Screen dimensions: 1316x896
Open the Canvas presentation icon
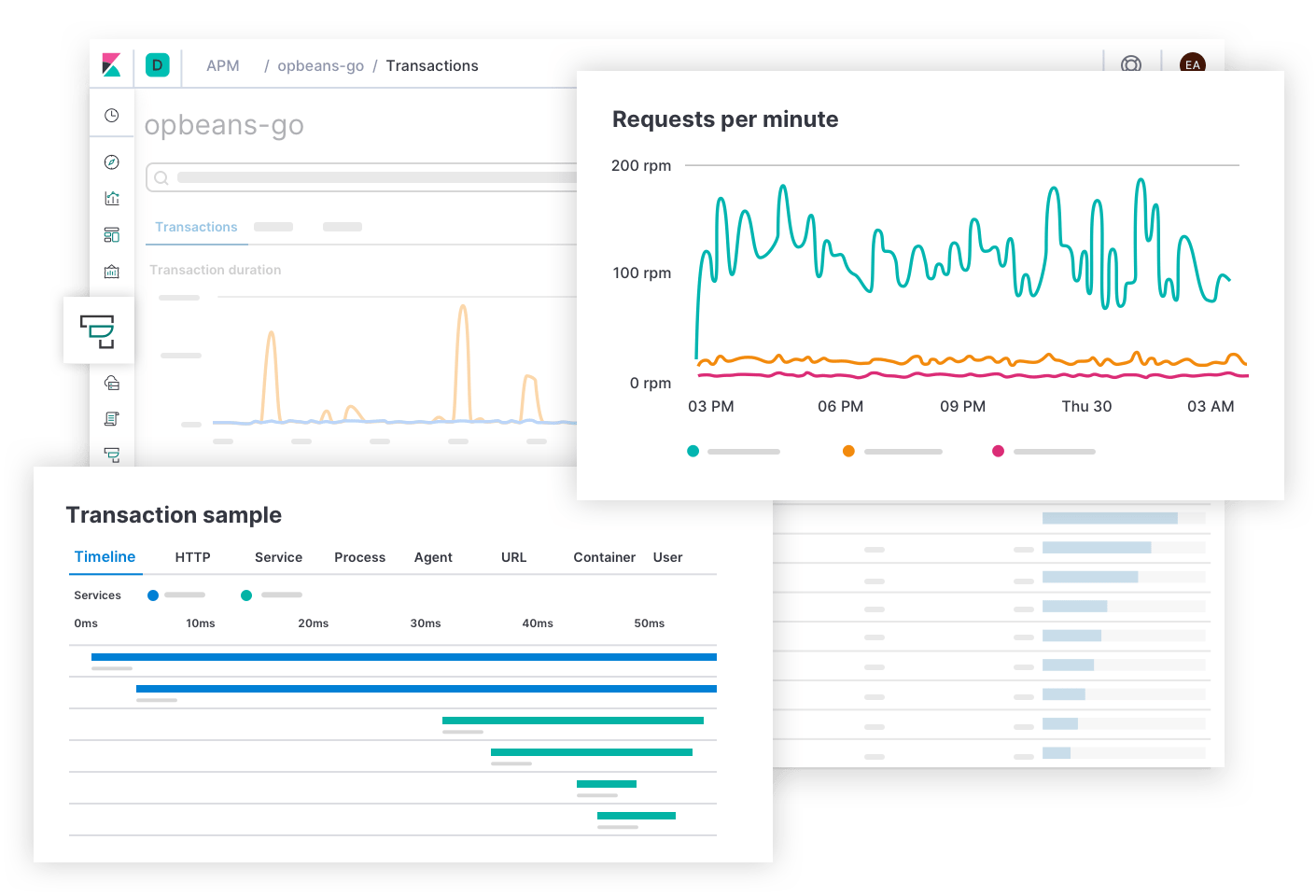(112, 272)
